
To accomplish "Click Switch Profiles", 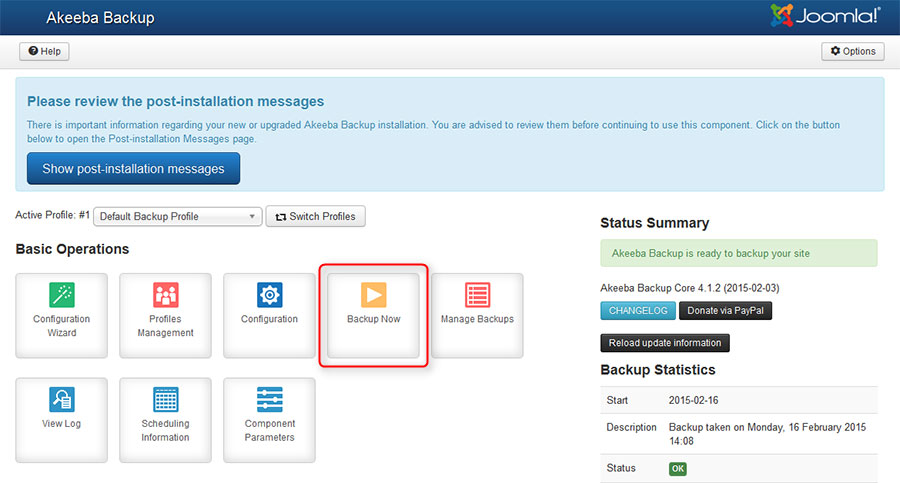I will 315,217.
